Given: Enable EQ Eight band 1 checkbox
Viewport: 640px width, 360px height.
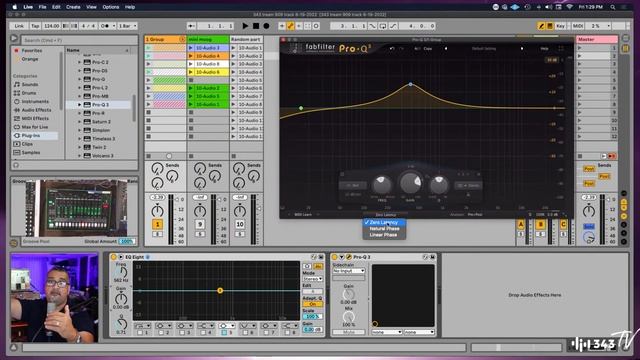Looking at the screenshot, I should pos(140,333).
